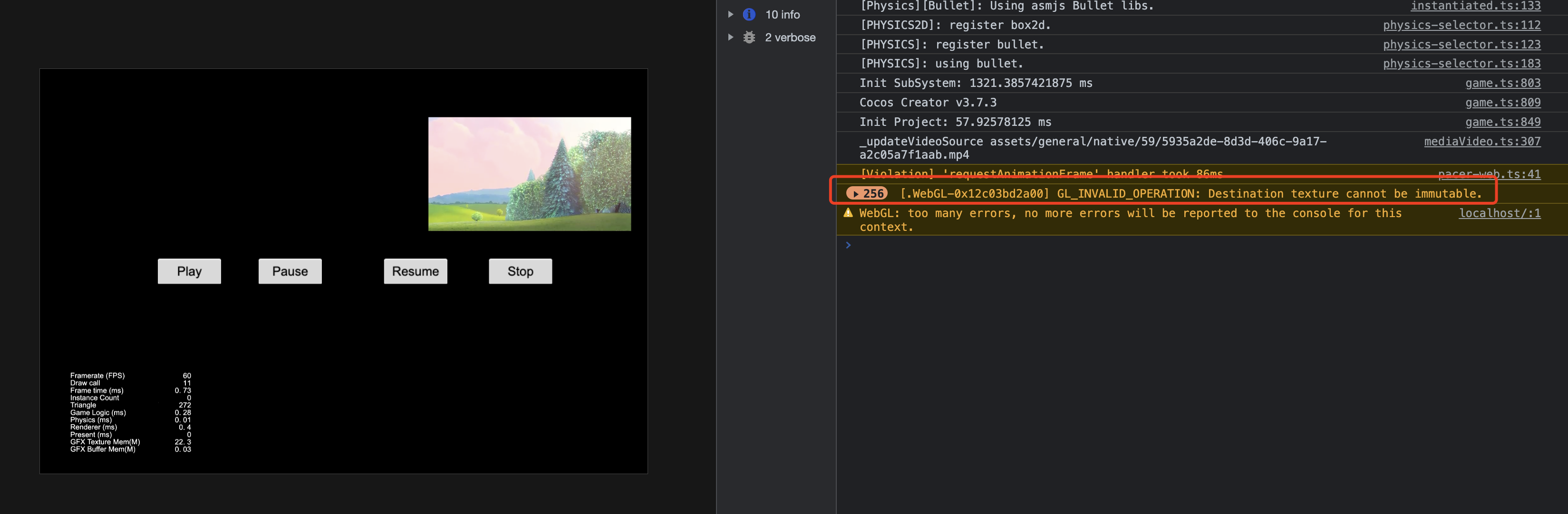Viewport: 1568px width, 514px height.
Task: Open the physics-selector.ts:112 source link
Action: [1461, 25]
